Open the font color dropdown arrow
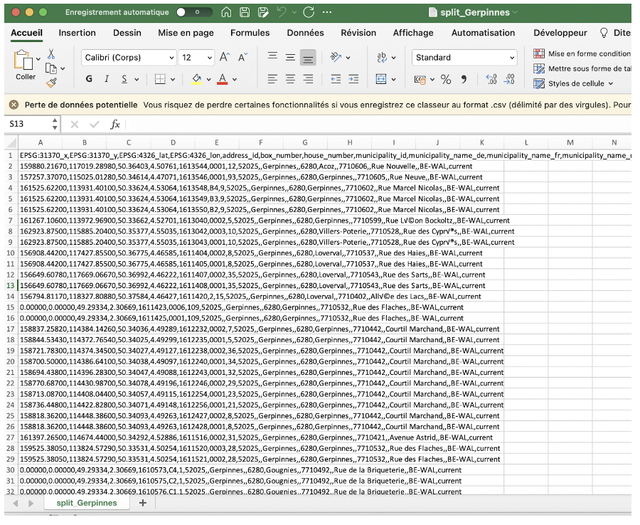This screenshot has width=640, height=525. pos(235,80)
